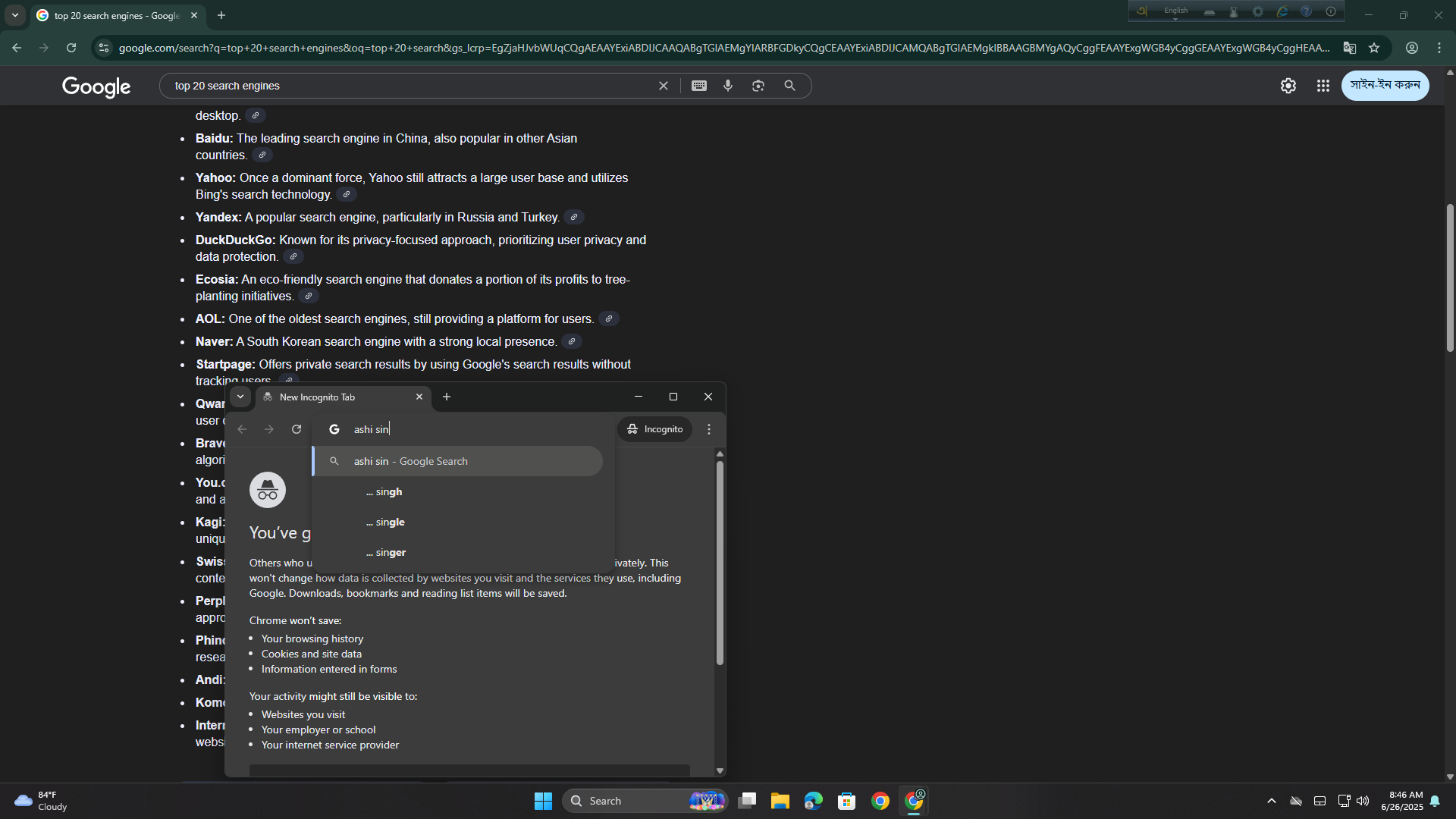Open the clock showing 8:46 AM
1456x819 pixels.
click(x=1402, y=801)
